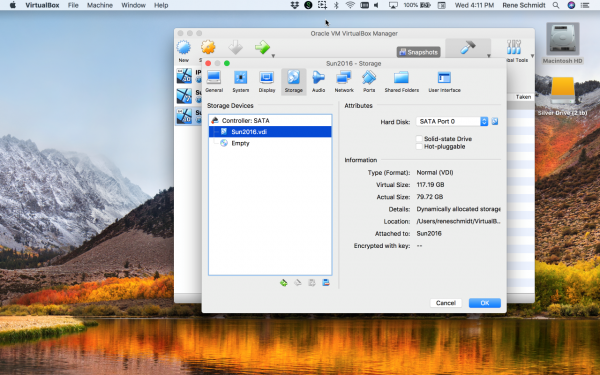Enable the Solid-state Drive checkbox
Image resolution: width=600 pixels, height=375 pixels.
click(419, 139)
